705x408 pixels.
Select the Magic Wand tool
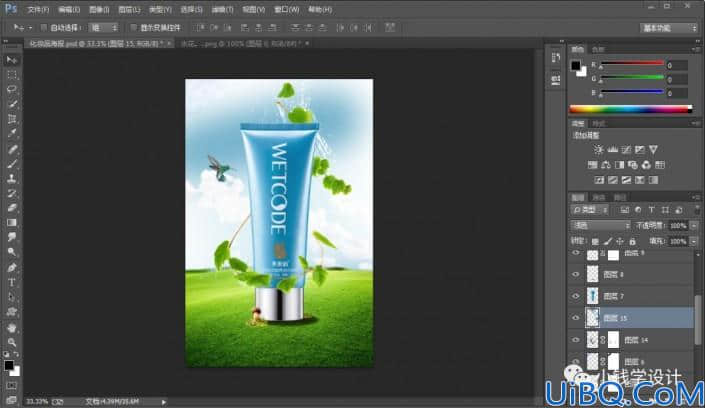(12, 104)
